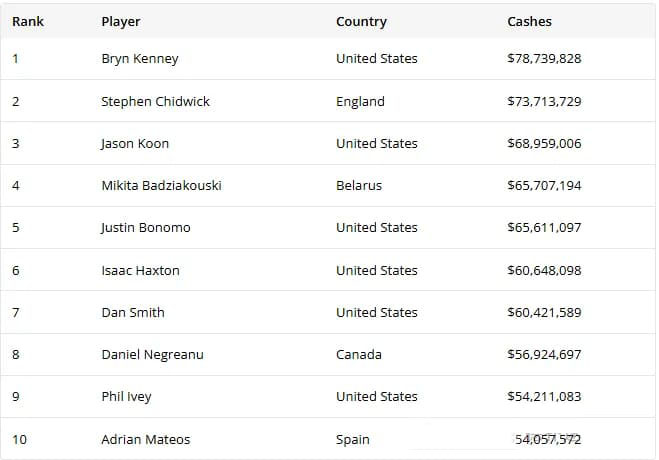Choose Phil Ivey from the list
The image size is (659, 460).
[126, 396]
